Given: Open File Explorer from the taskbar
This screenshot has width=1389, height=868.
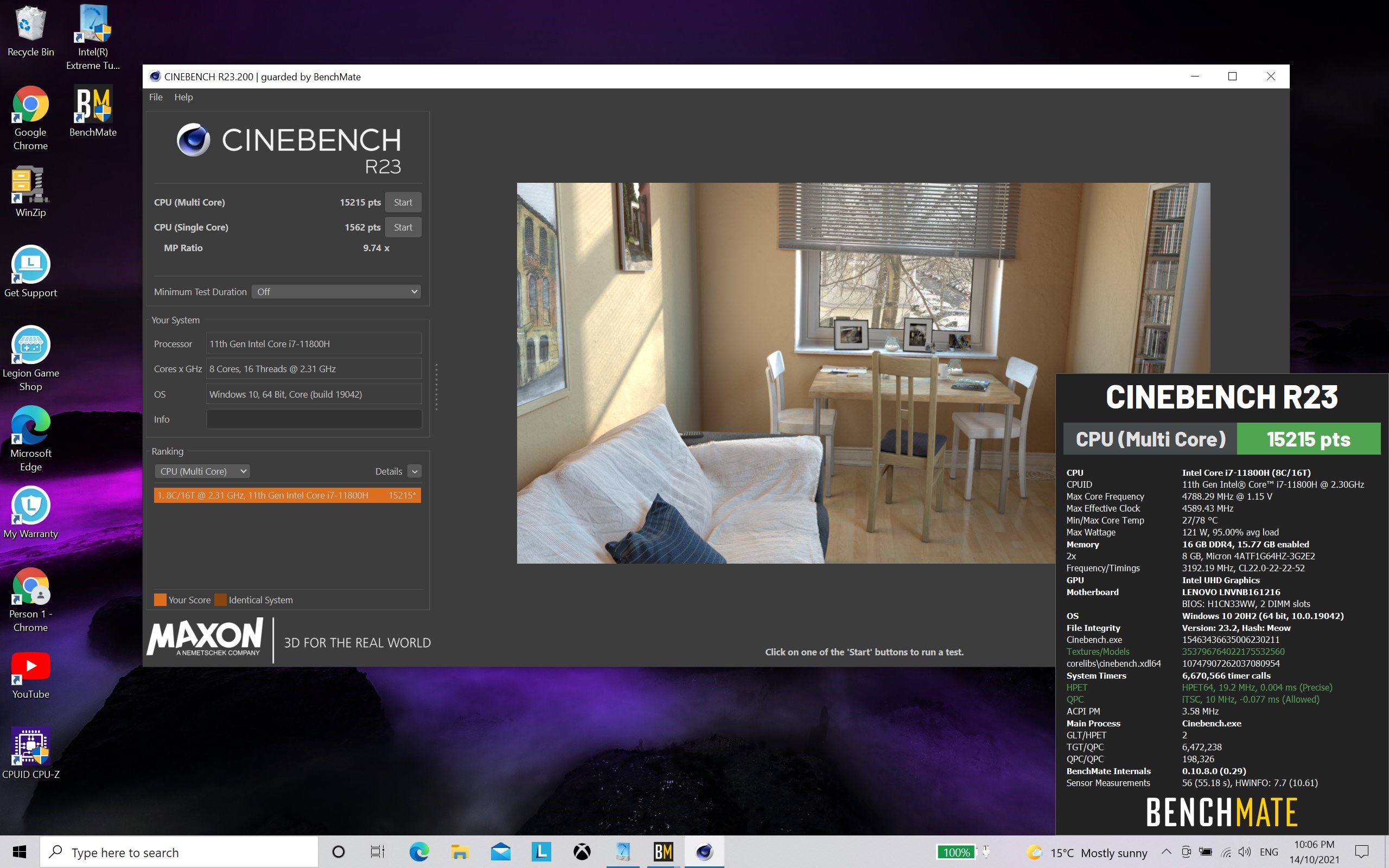Looking at the screenshot, I should point(460,852).
